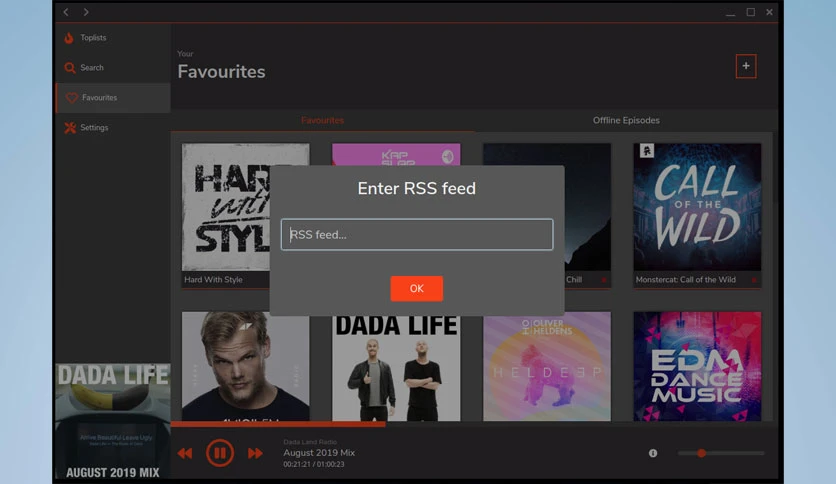Click the Dada Land Radio podcast name
The width and height of the screenshot is (836, 484).
[x=310, y=442]
